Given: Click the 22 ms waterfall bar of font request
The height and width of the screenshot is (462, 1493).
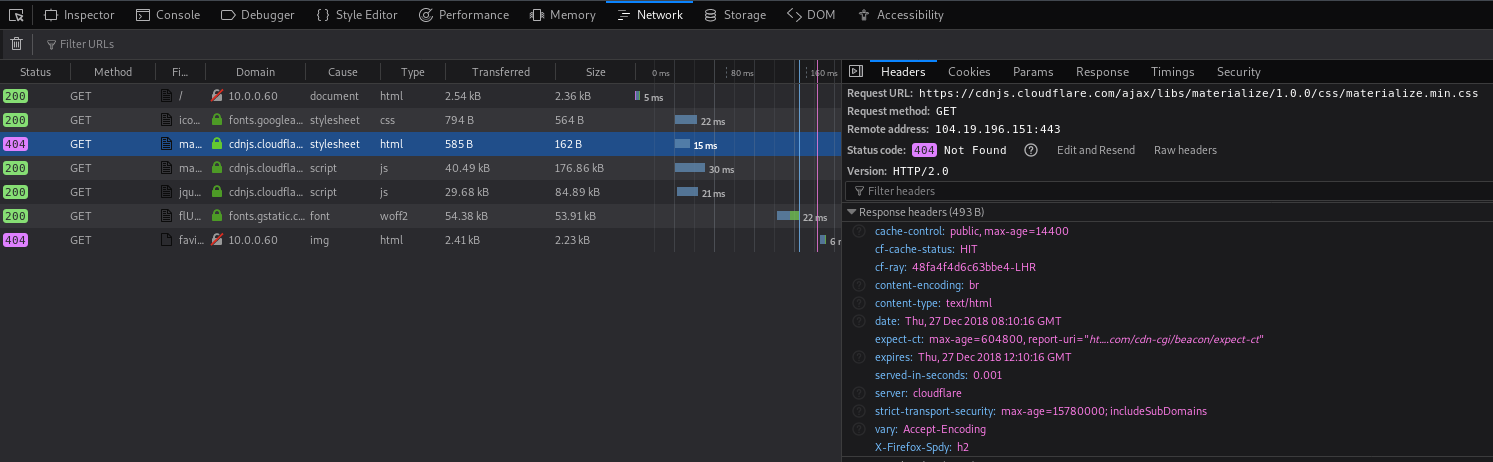Looking at the screenshot, I should (788, 216).
